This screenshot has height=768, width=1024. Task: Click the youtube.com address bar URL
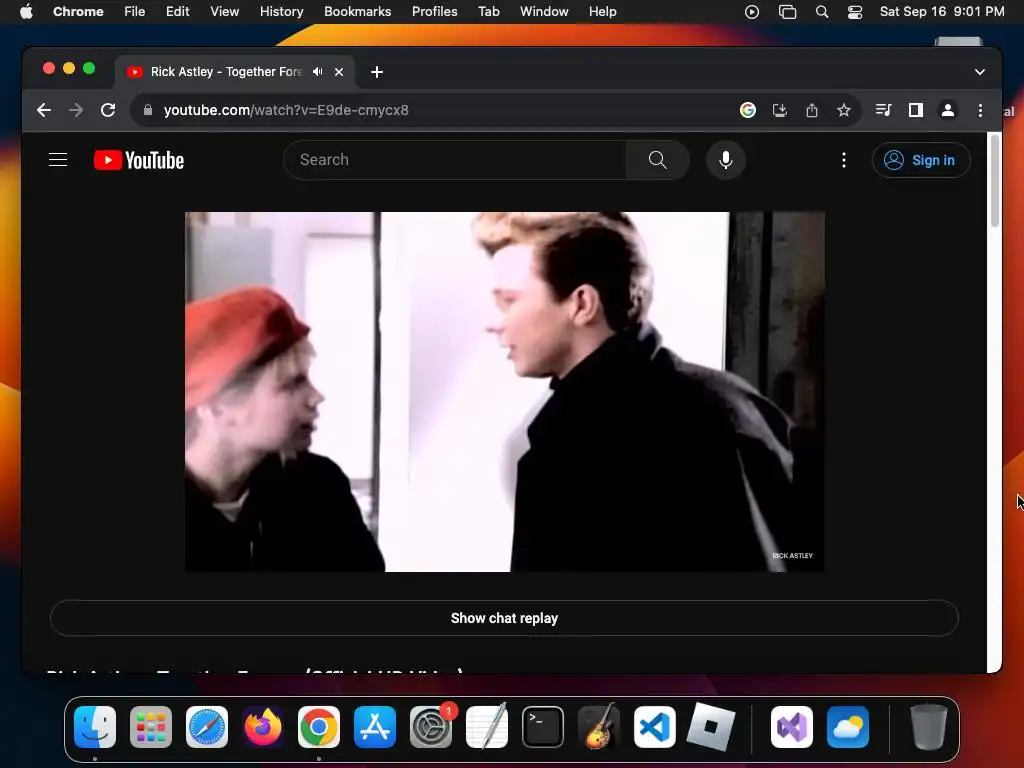pyautogui.click(x=286, y=110)
